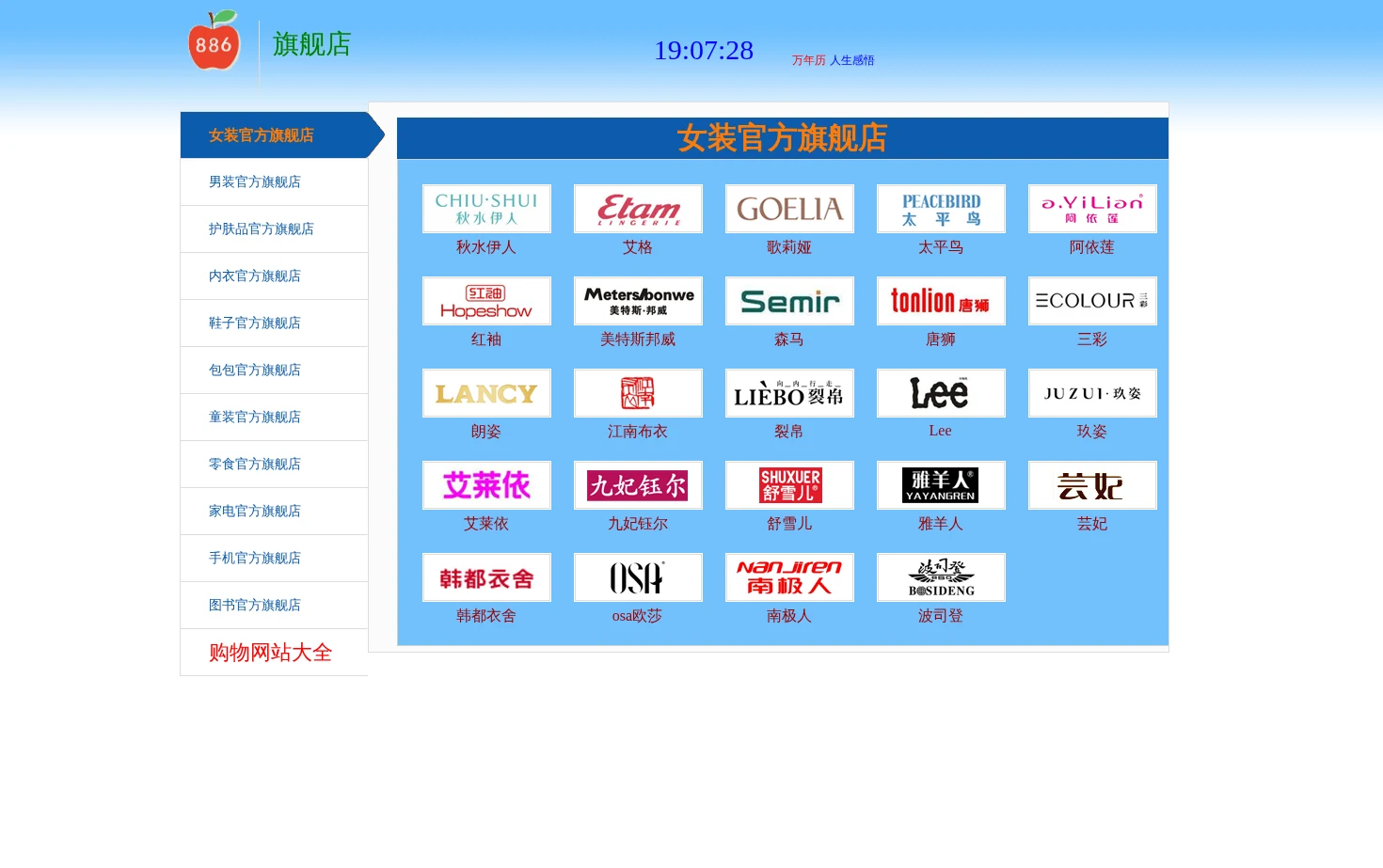This screenshot has width=1383, height=868.
Task: Open the OSA brand logo
Action: [638, 577]
